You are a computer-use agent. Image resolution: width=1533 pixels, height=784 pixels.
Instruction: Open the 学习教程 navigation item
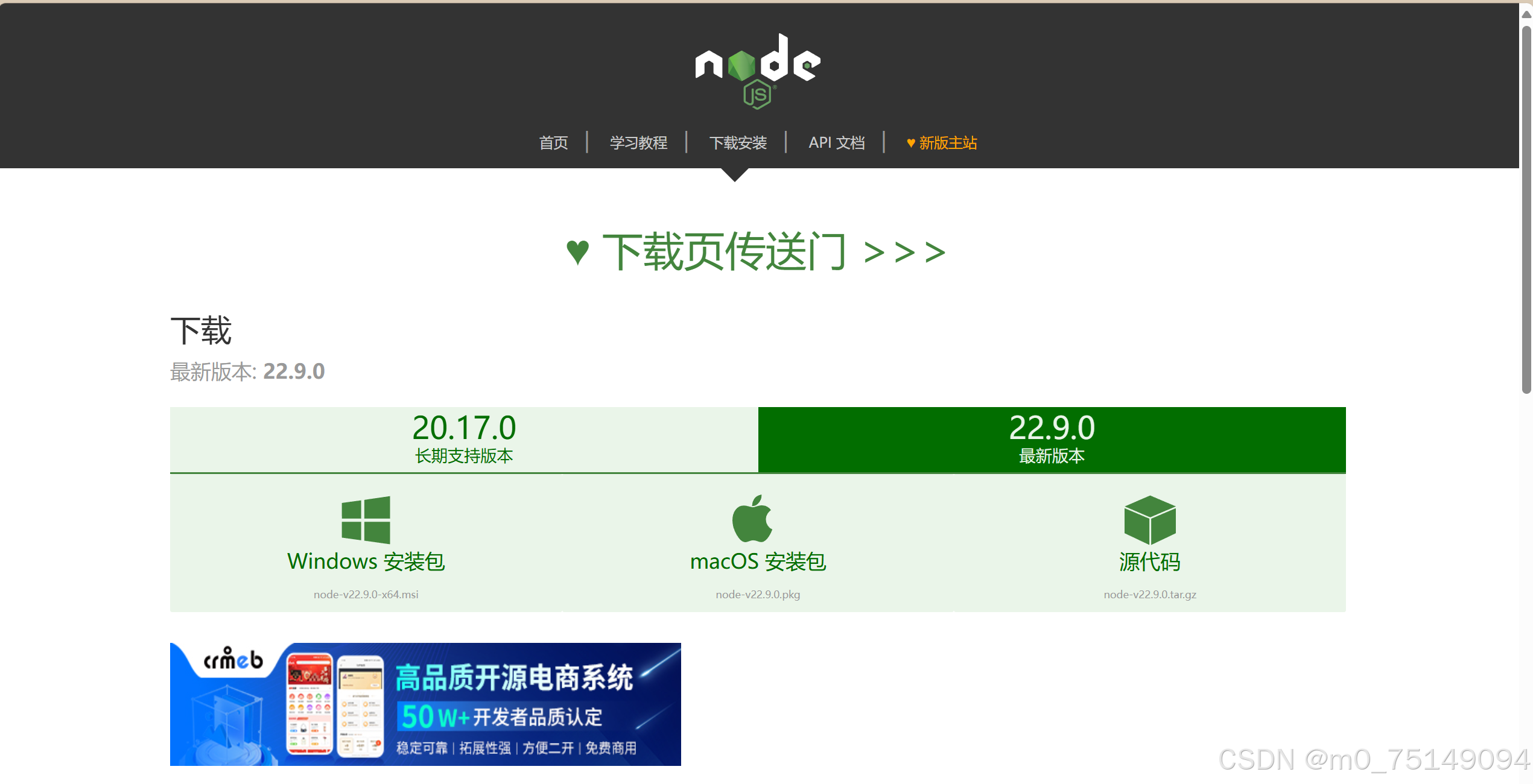pyautogui.click(x=638, y=143)
